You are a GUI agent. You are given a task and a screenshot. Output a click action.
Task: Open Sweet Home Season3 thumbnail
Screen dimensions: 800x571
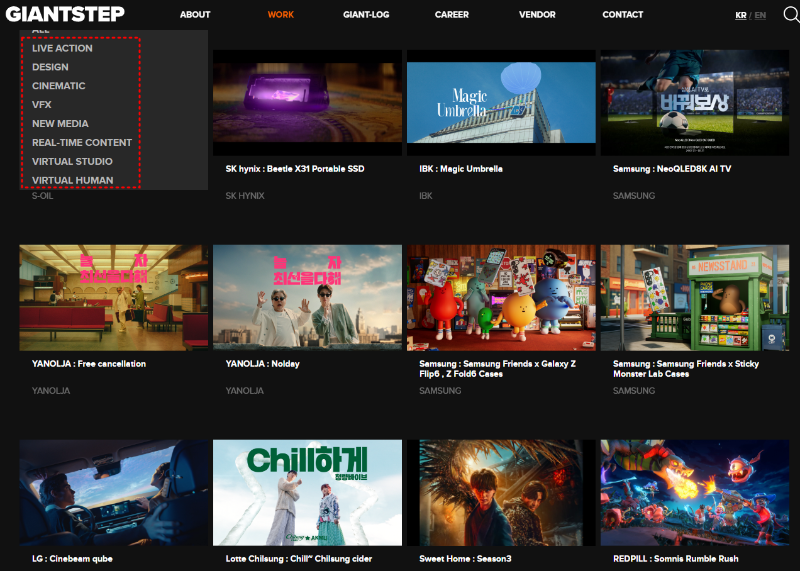pos(501,492)
